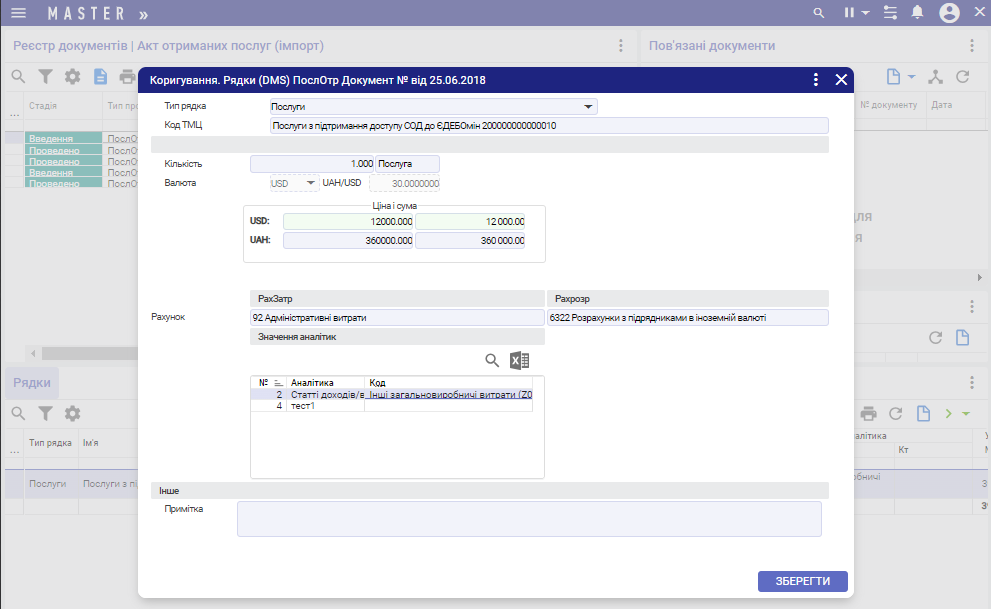Image resolution: width=991 pixels, height=609 pixels.
Task: Click the search icon in top header
Action: (819, 13)
